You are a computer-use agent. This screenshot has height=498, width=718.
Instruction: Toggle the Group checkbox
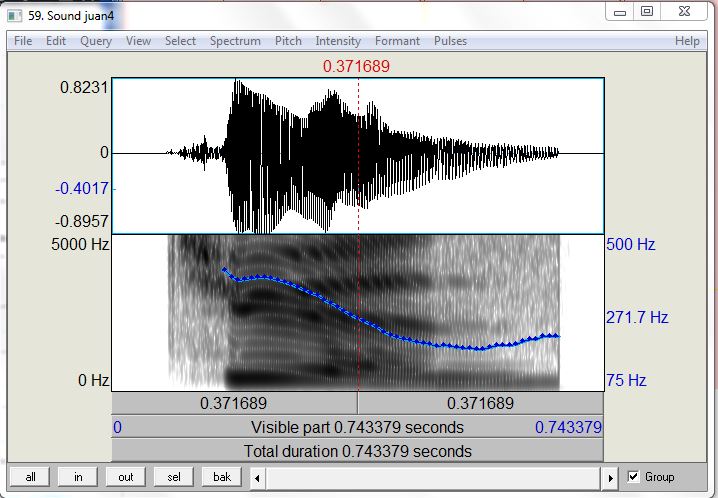(633, 476)
